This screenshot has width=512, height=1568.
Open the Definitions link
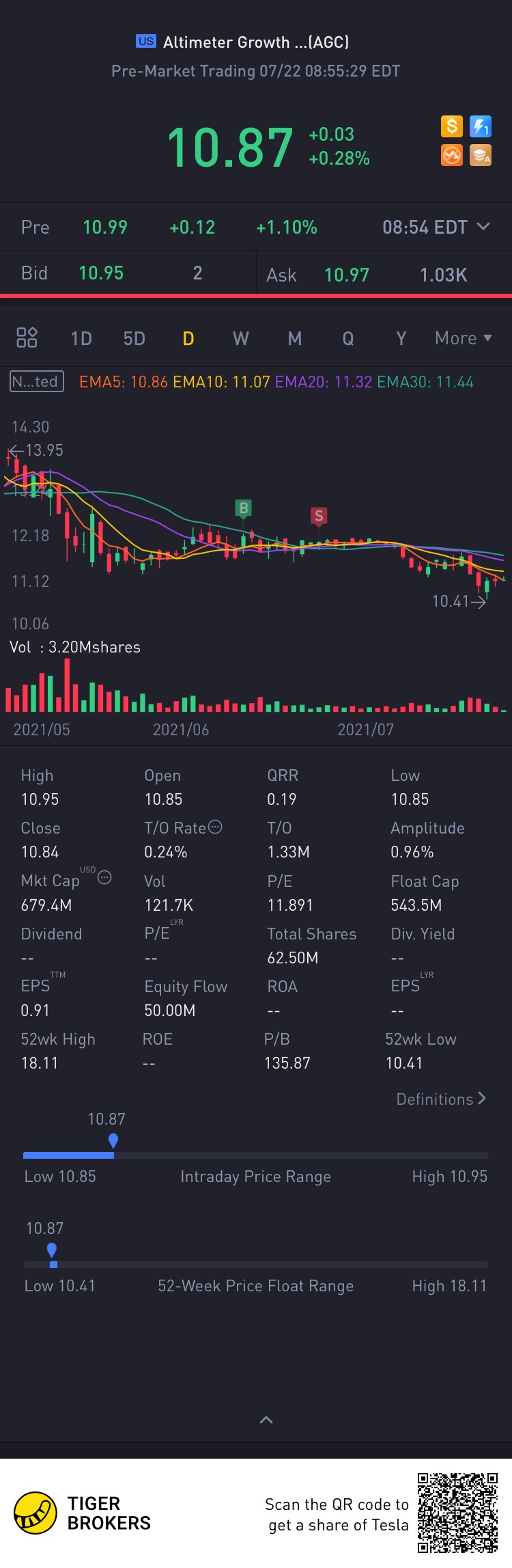click(x=441, y=1099)
